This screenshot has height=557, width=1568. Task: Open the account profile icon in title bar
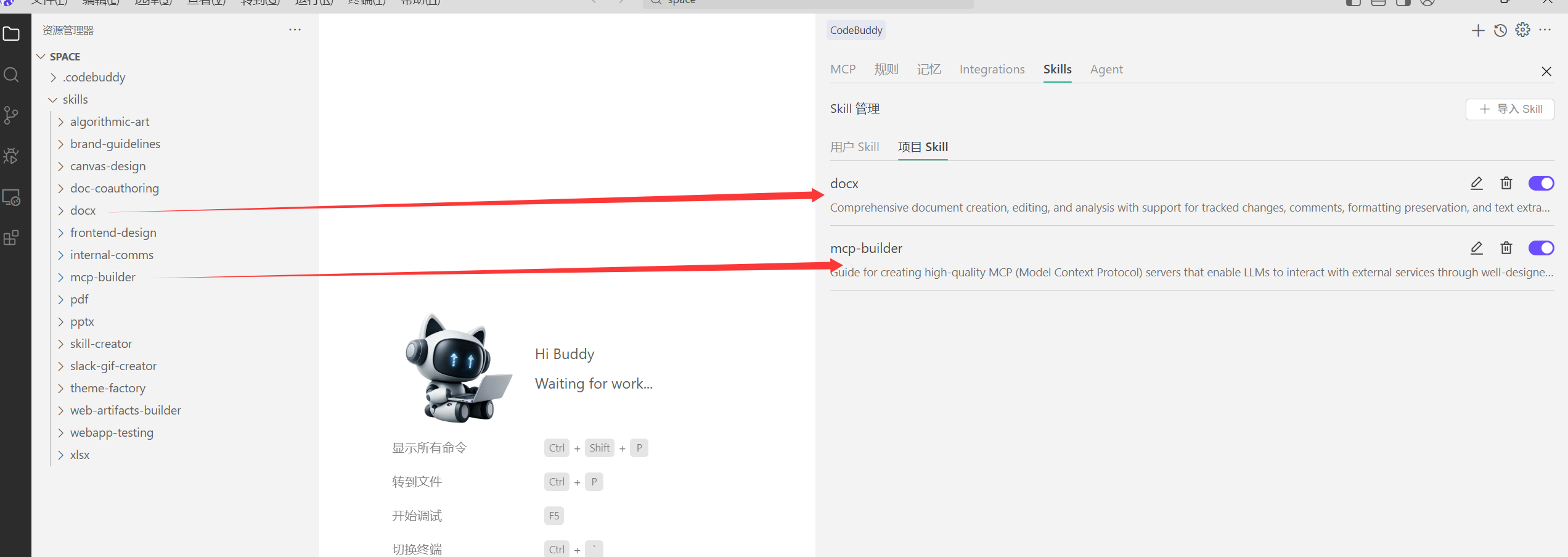(1427, 2)
